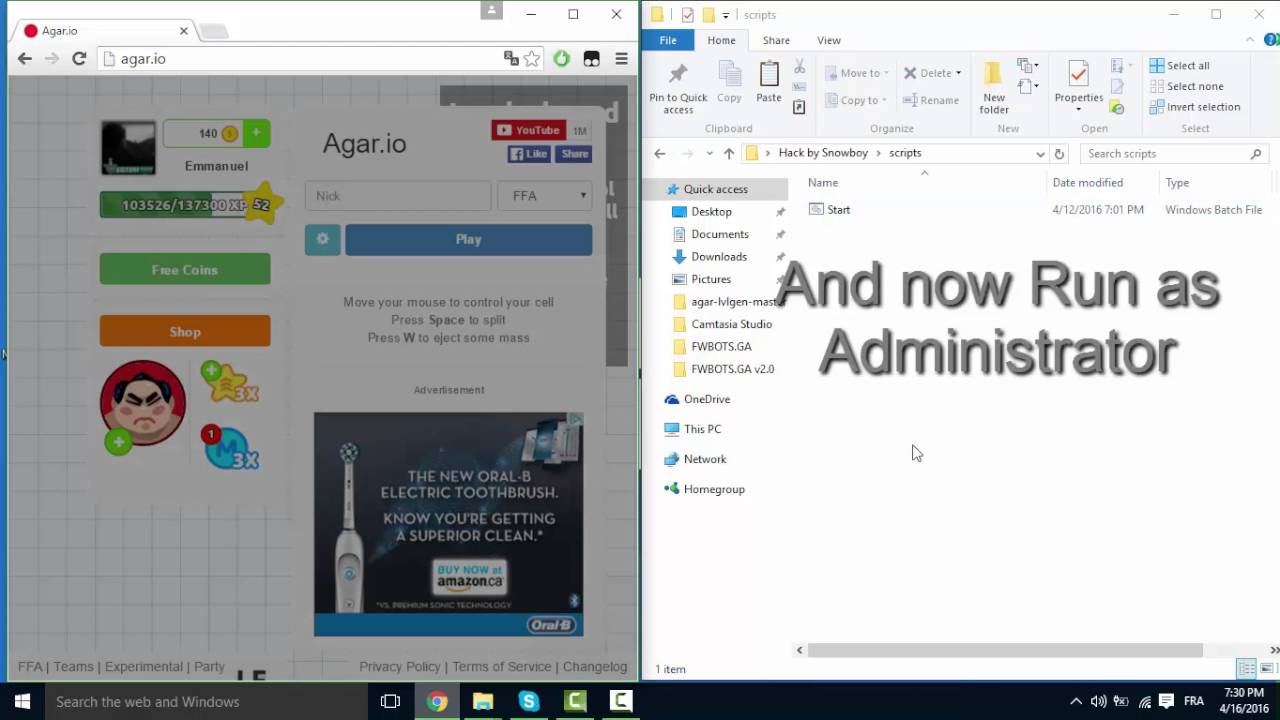This screenshot has height=720, width=1280.
Task: Open the Quick Access Toolbar customize arrow
Action: [726, 15]
